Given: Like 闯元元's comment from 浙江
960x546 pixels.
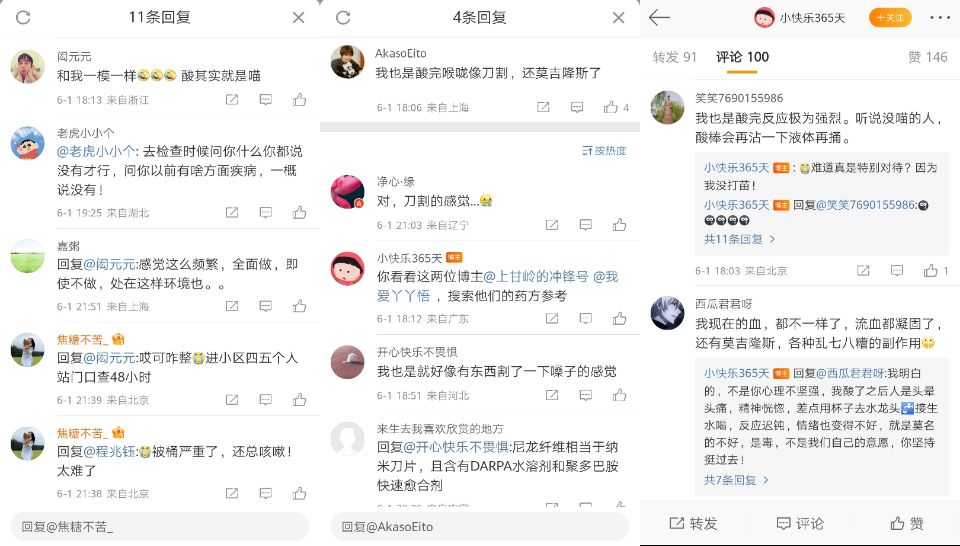Looking at the screenshot, I should [299, 99].
